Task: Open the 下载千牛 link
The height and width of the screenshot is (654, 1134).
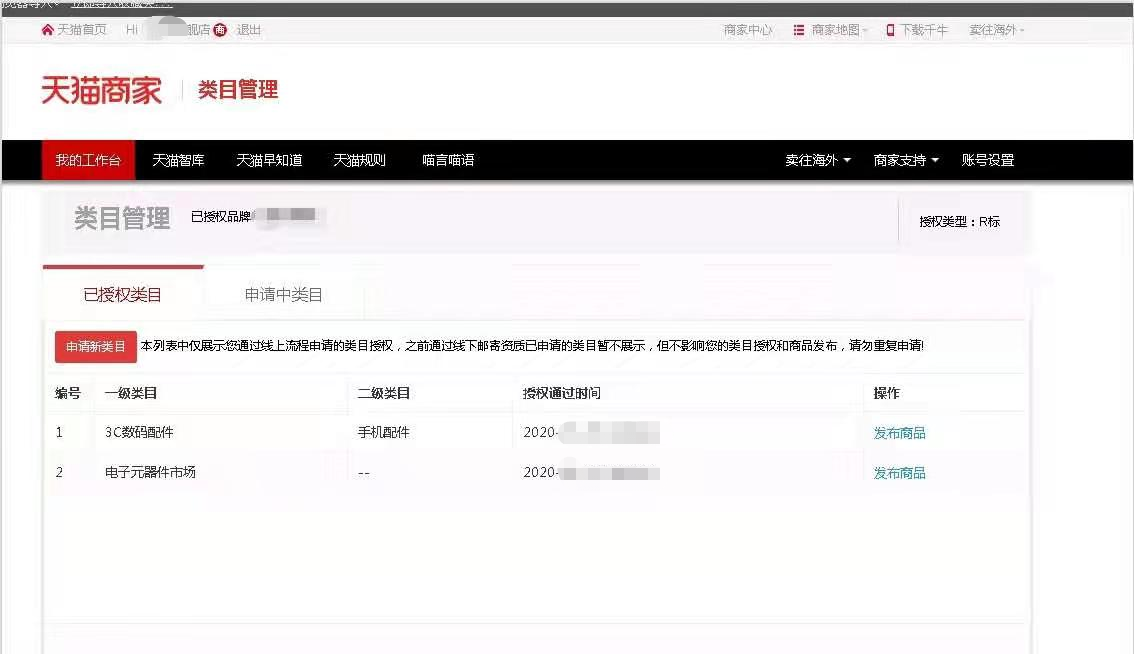Action: (x=924, y=30)
